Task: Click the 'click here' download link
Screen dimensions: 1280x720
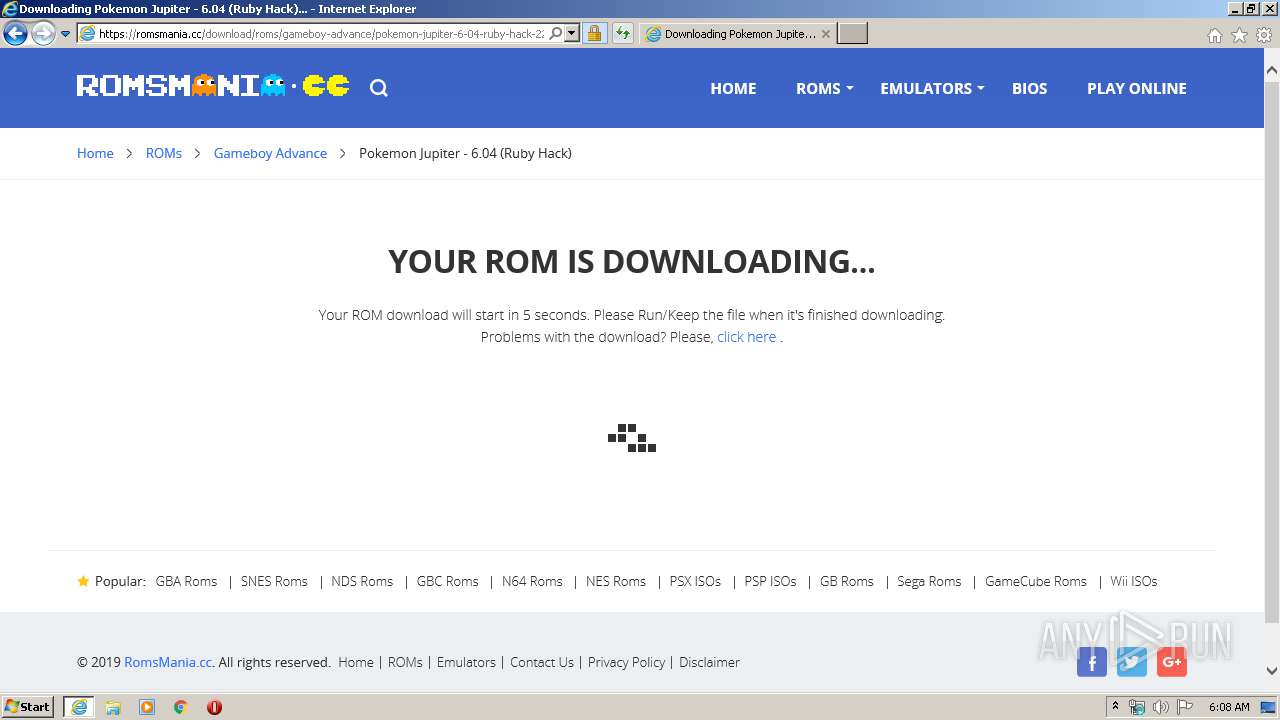Action: (746, 337)
